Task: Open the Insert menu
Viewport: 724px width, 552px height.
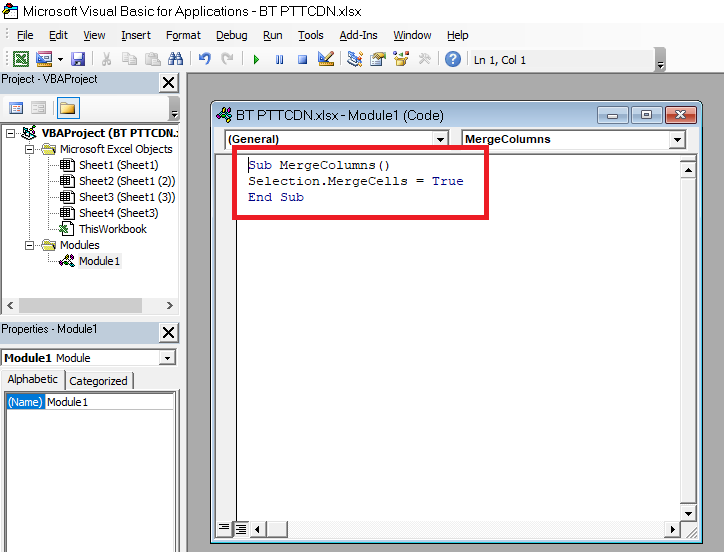Action: tap(136, 35)
